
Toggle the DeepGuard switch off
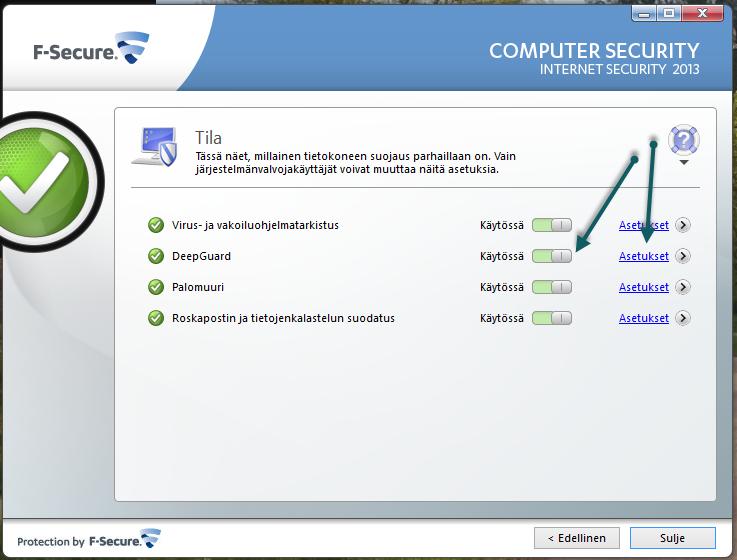tap(552, 256)
